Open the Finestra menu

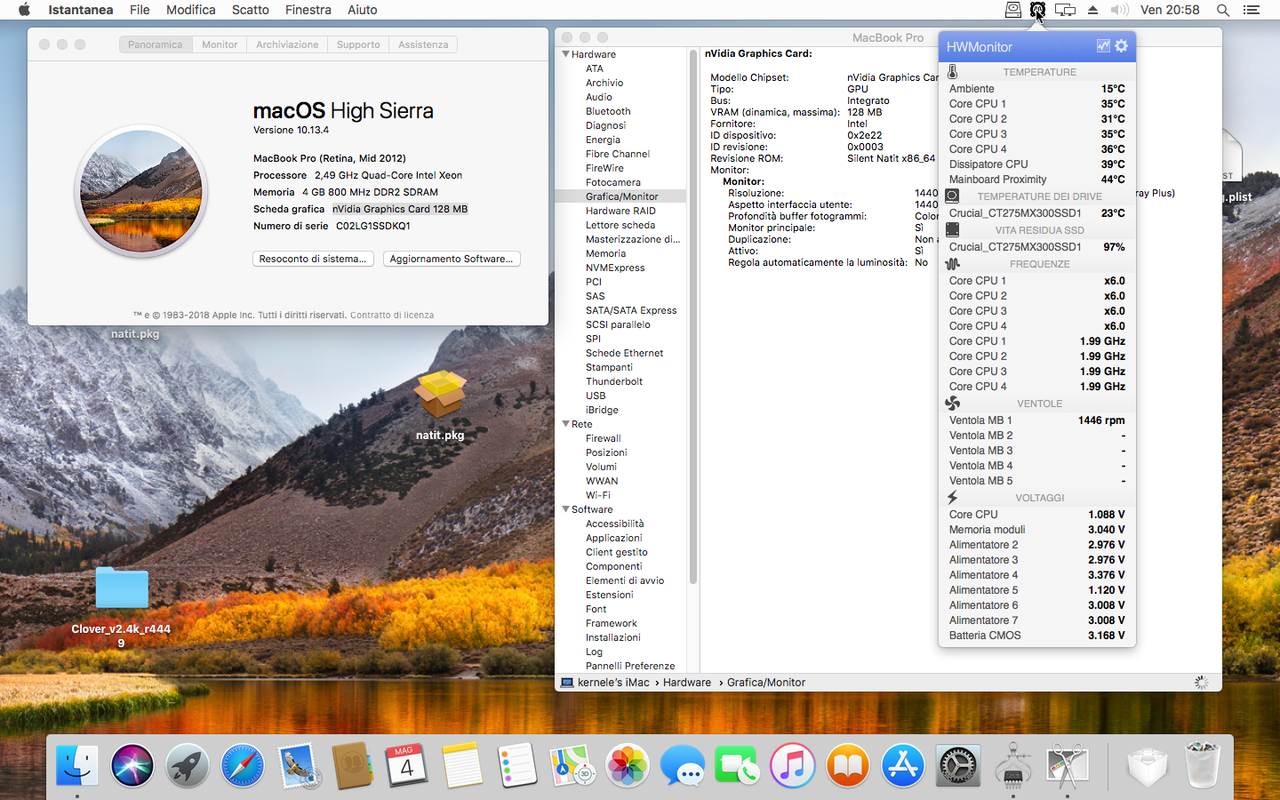pos(308,10)
